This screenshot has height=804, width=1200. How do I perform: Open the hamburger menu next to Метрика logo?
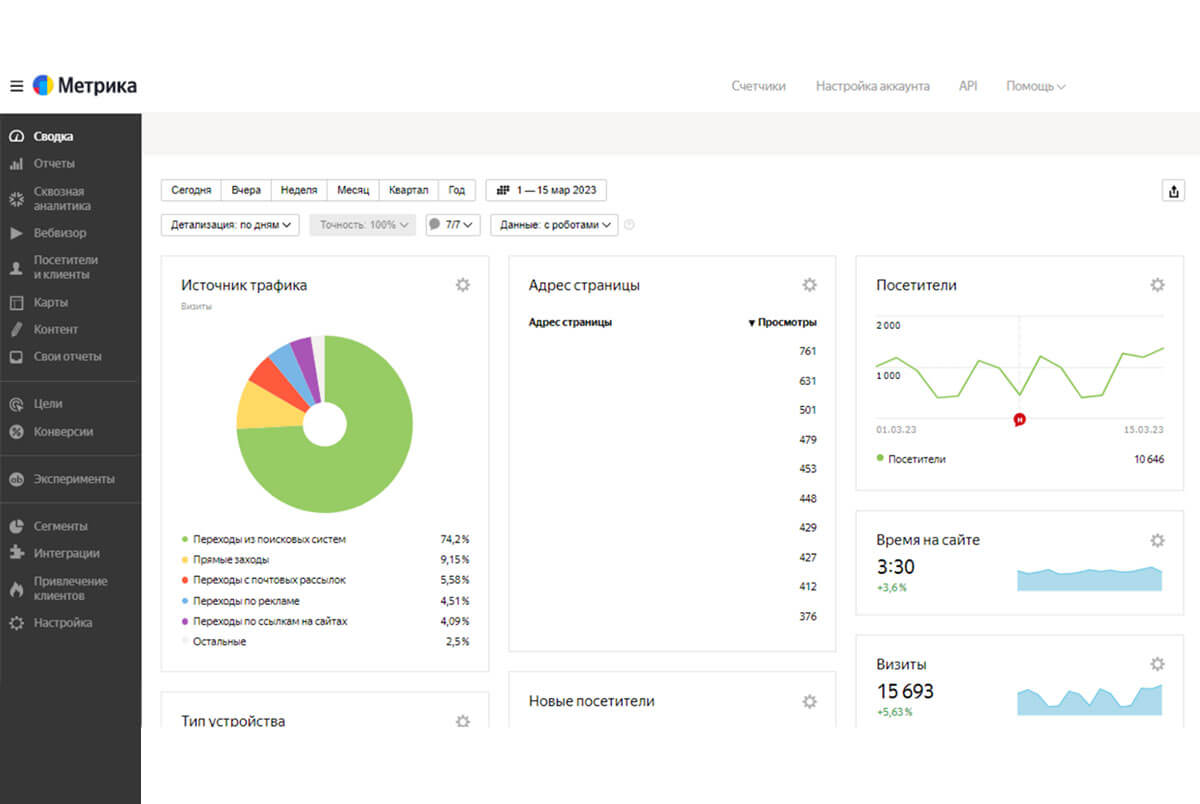(16, 86)
